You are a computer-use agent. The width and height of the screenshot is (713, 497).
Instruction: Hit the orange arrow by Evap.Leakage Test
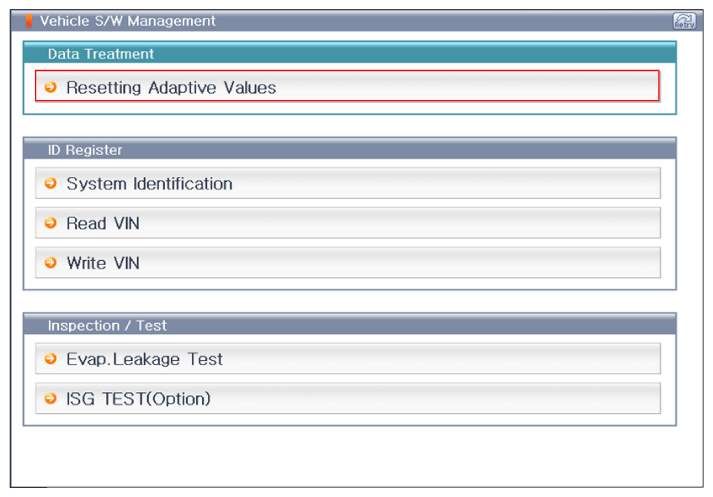[x=51, y=359]
